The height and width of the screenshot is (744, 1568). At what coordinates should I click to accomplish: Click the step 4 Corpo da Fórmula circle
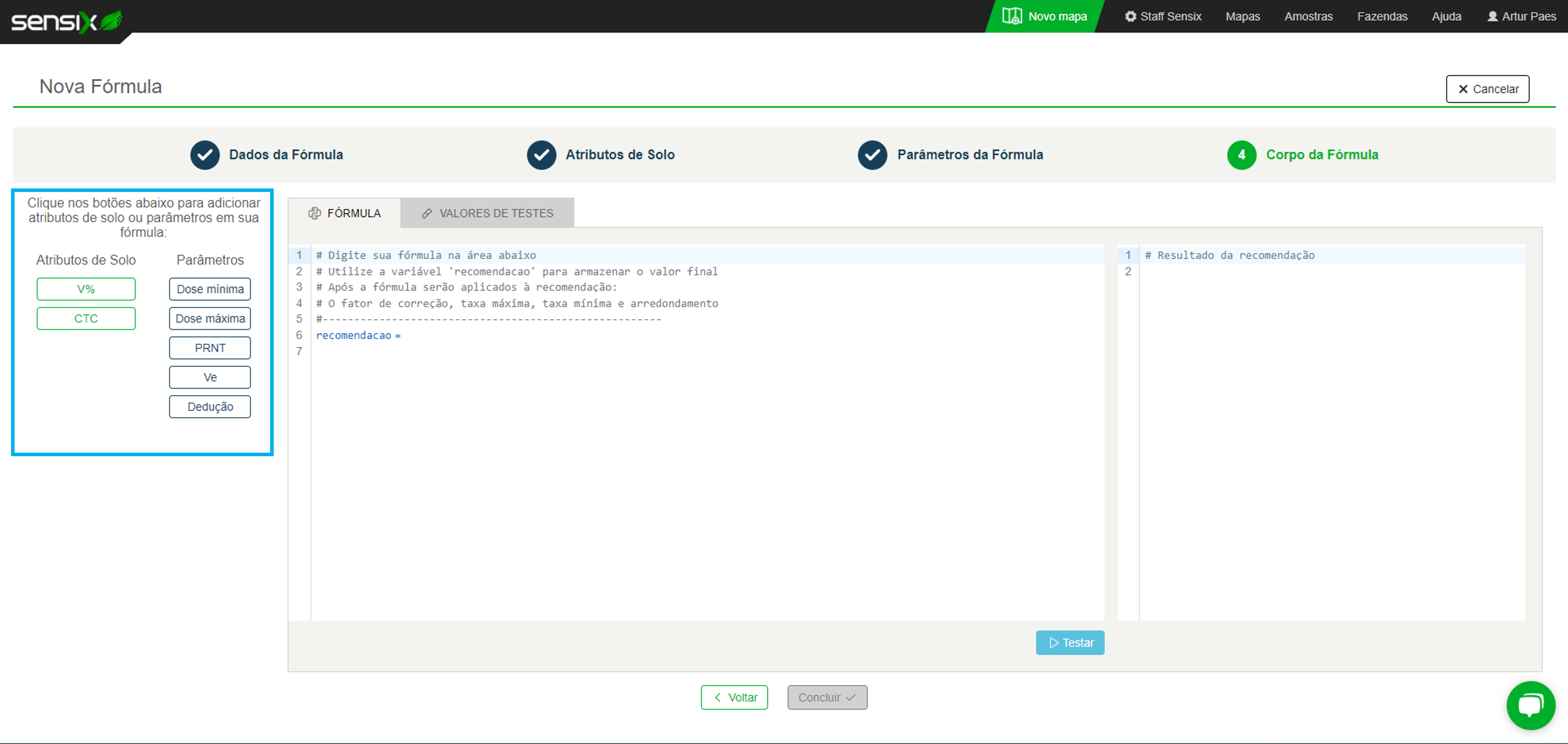point(1241,155)
